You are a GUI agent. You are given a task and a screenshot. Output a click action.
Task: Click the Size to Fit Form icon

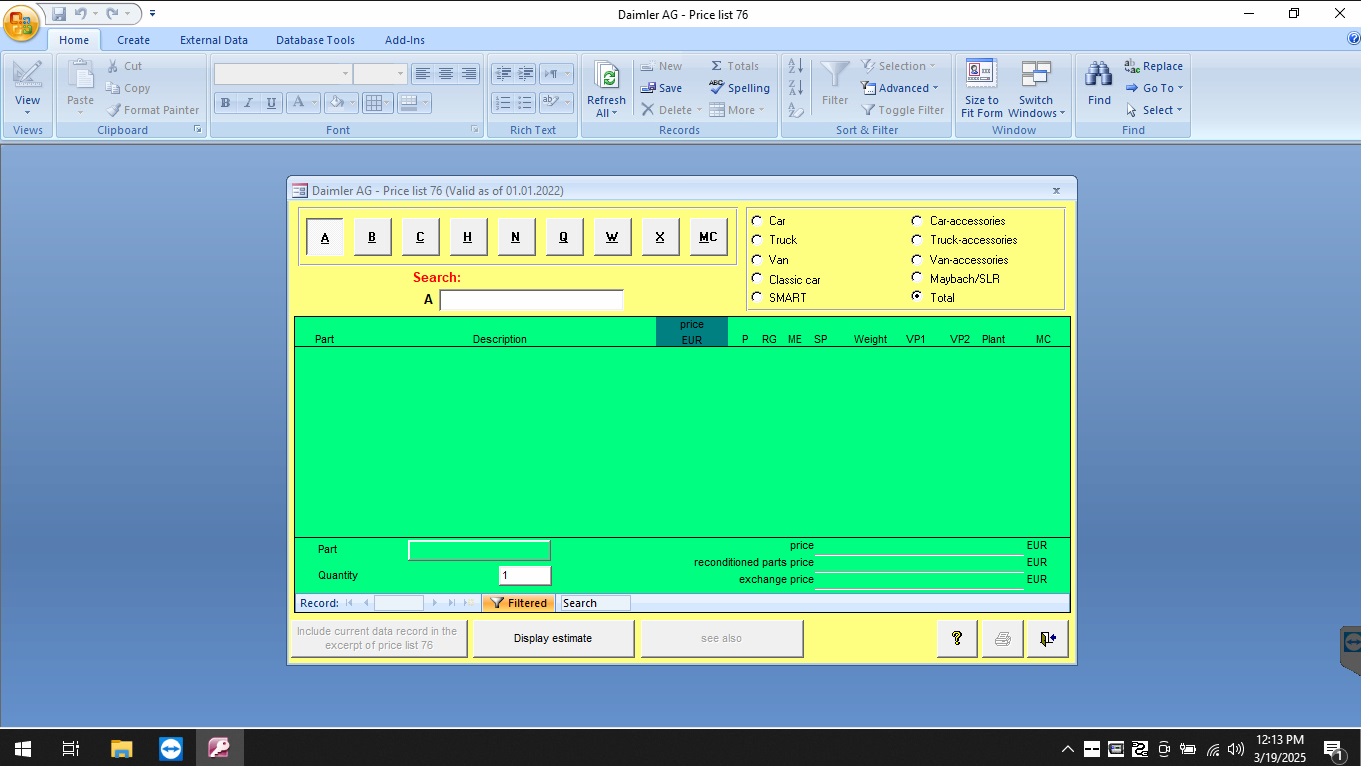pyautogui.click(x=981, y=76)
